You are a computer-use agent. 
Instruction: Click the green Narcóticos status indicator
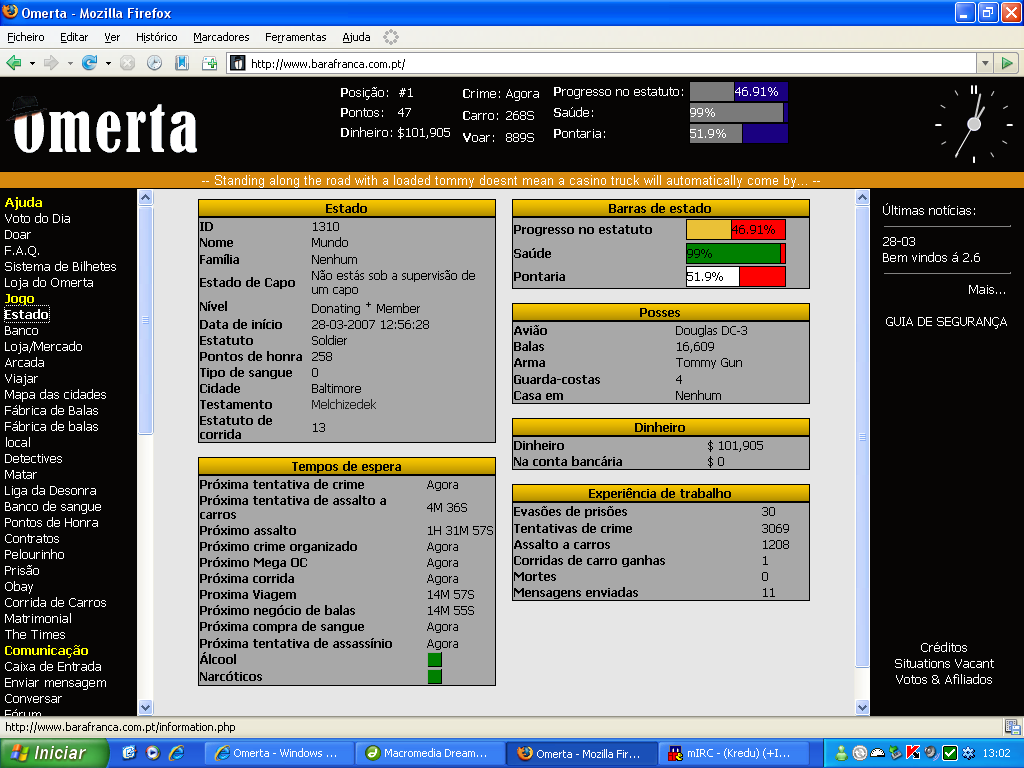(434, 677)
